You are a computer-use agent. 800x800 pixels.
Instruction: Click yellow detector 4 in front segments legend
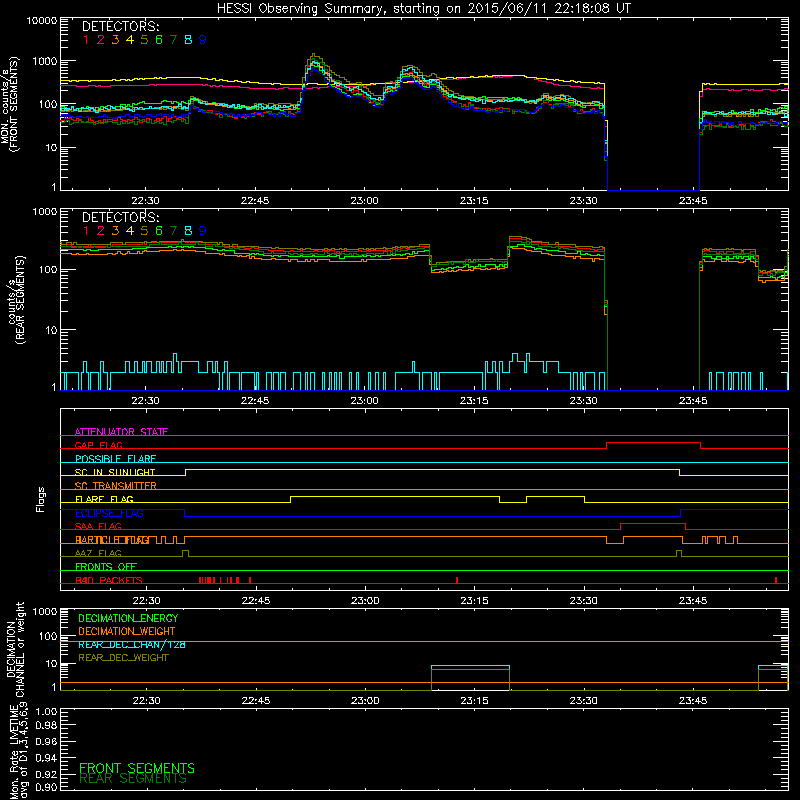130,40
